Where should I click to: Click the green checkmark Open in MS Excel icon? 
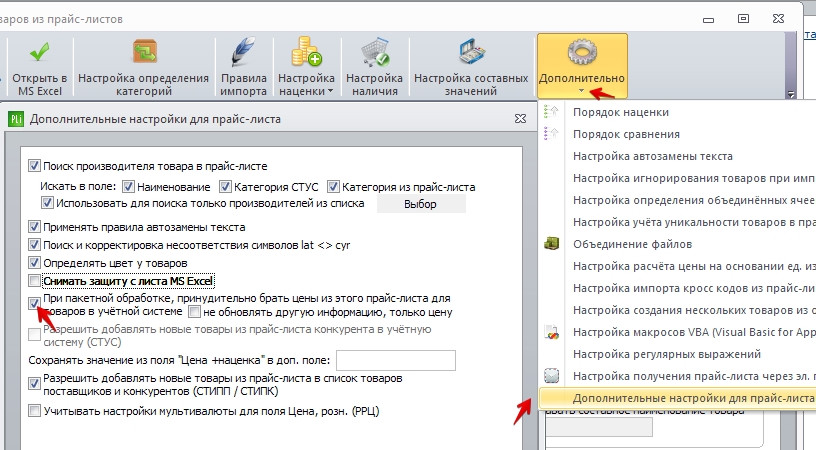[x=40, y=52]
